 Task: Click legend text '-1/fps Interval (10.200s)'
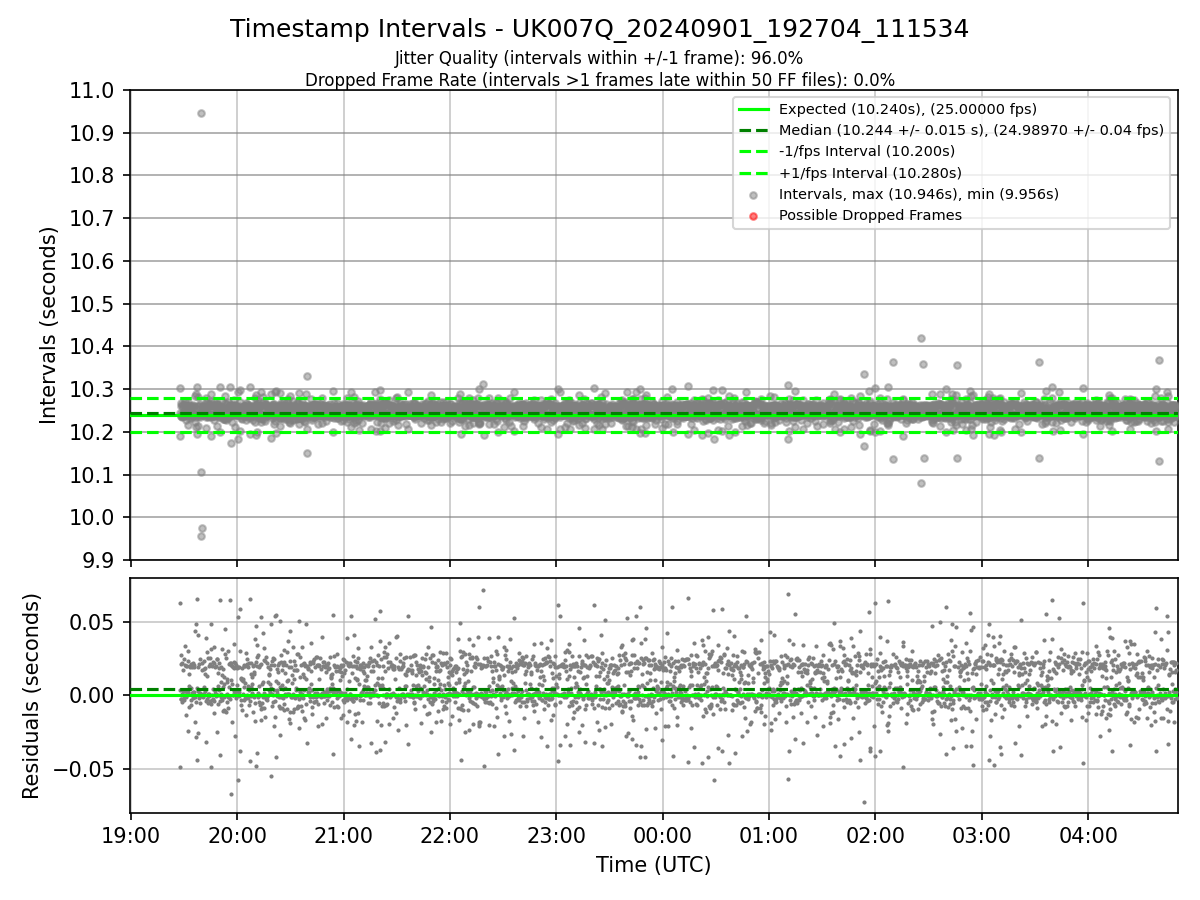point(867,151)
